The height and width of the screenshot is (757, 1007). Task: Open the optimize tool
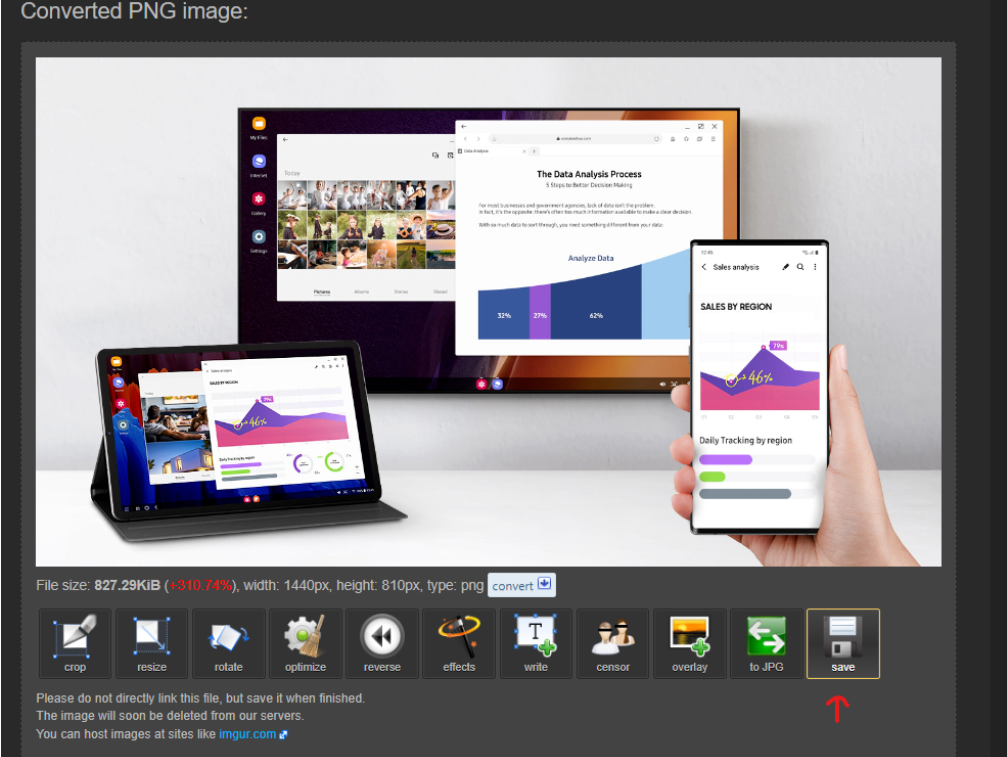[x=305, y=643]
